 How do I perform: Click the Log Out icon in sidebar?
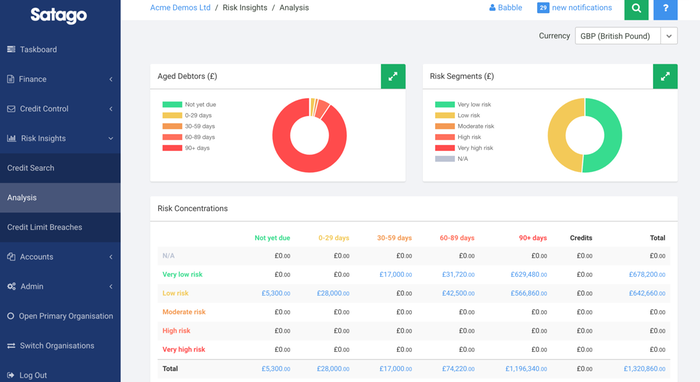pos(11,375)
